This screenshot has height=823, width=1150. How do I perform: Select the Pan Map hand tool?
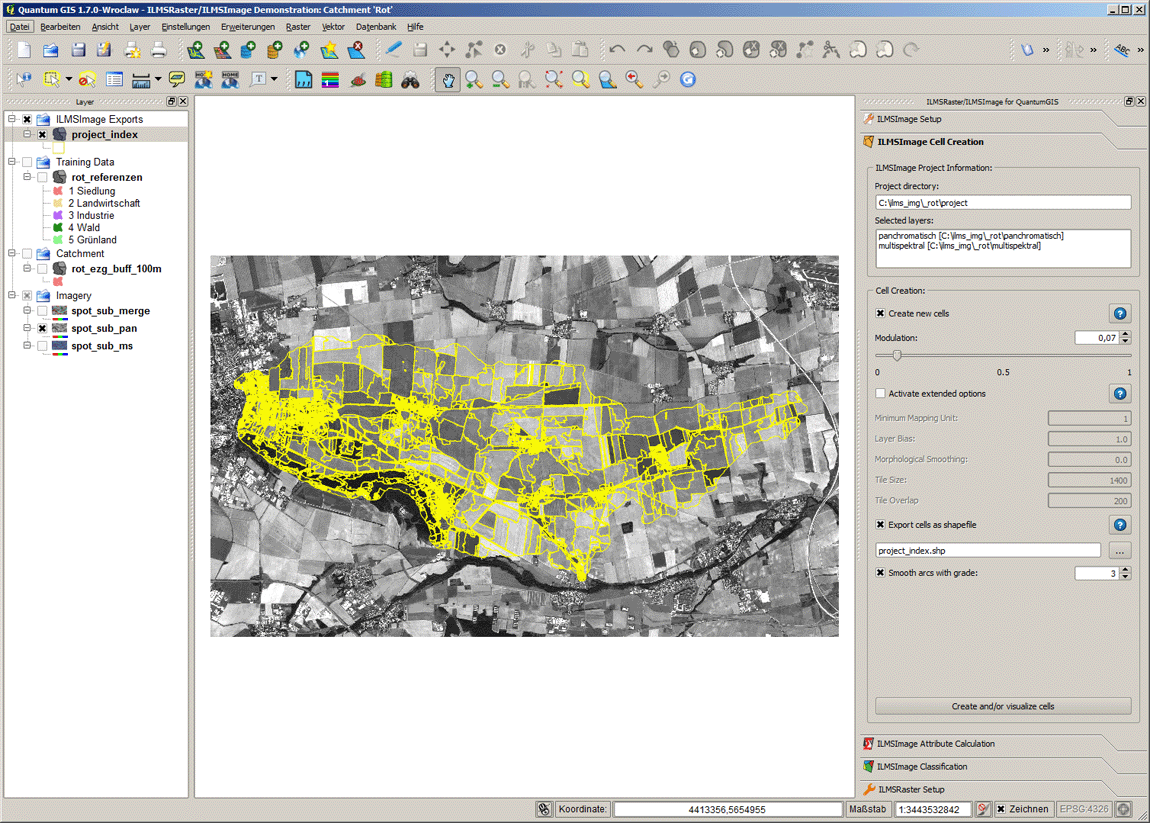[x=447, y=80]
